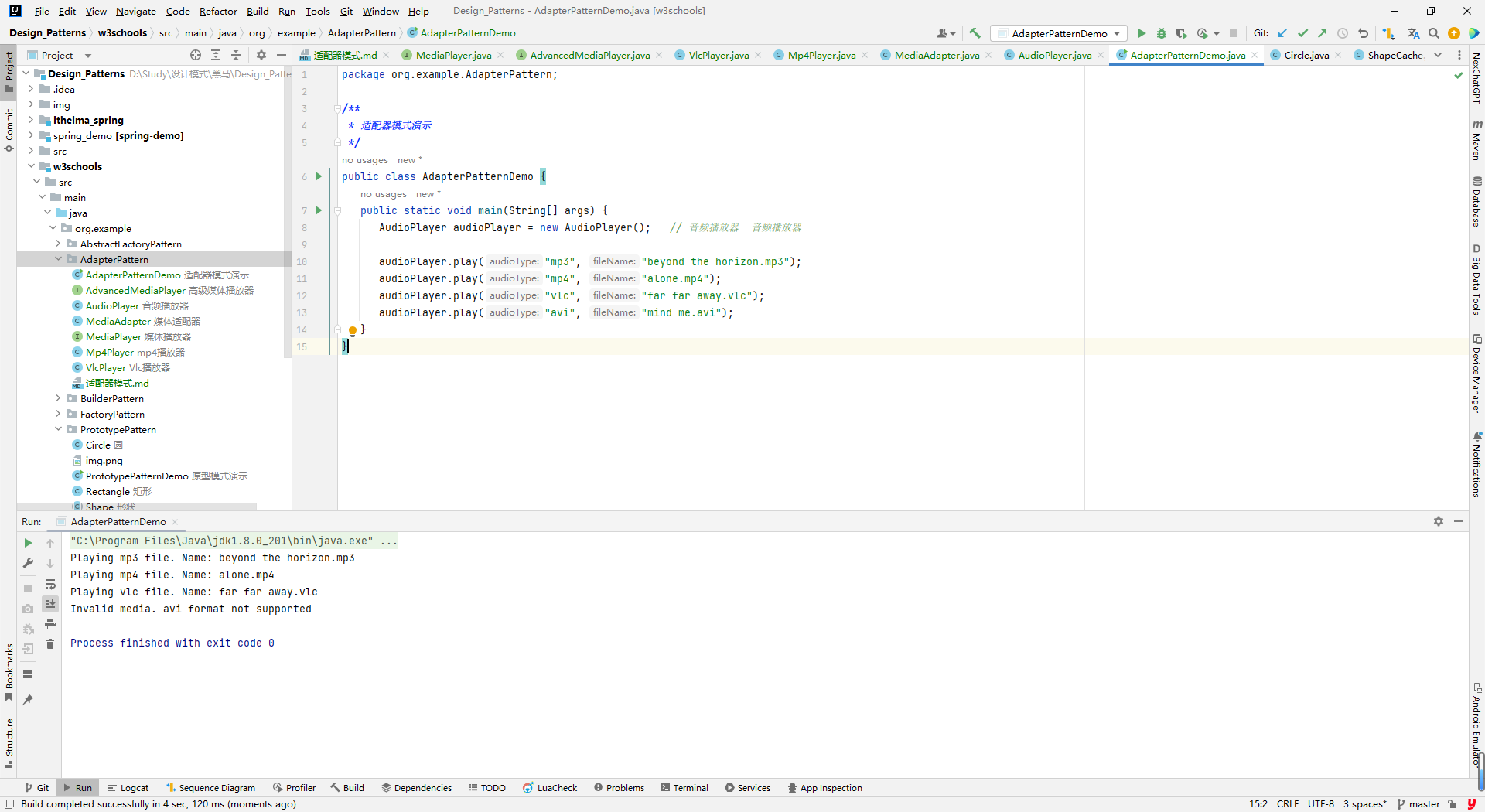Click Select Opened File crosshair icon
The image size is (1485, 812).
[x=196, y=55]
